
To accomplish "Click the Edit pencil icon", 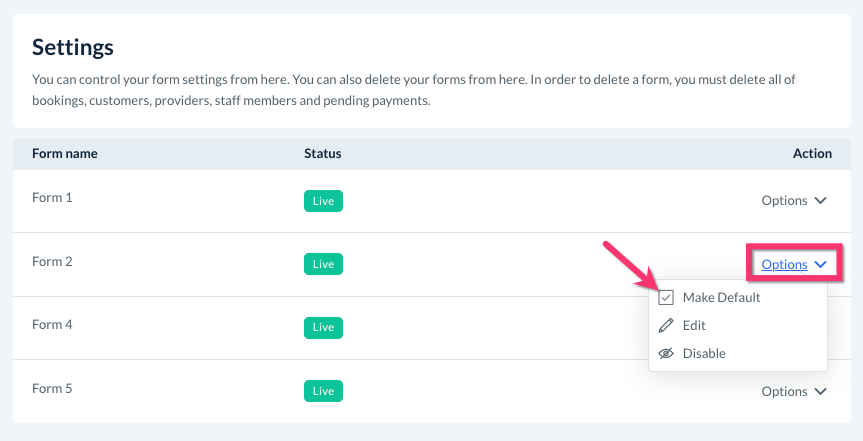I will tap(666, 326).
